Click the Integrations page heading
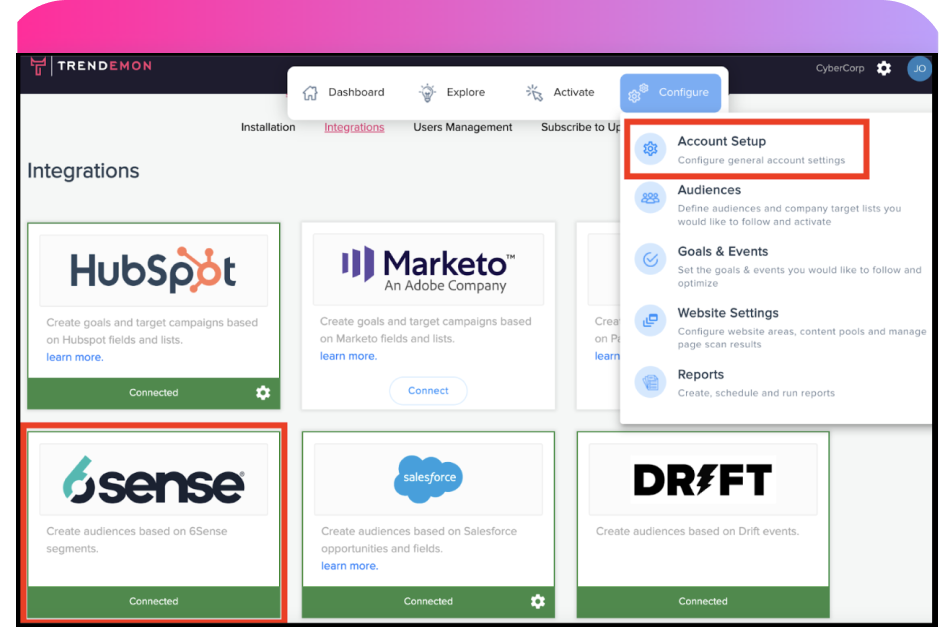The image size is (948, 627). [x=83, y=171]
